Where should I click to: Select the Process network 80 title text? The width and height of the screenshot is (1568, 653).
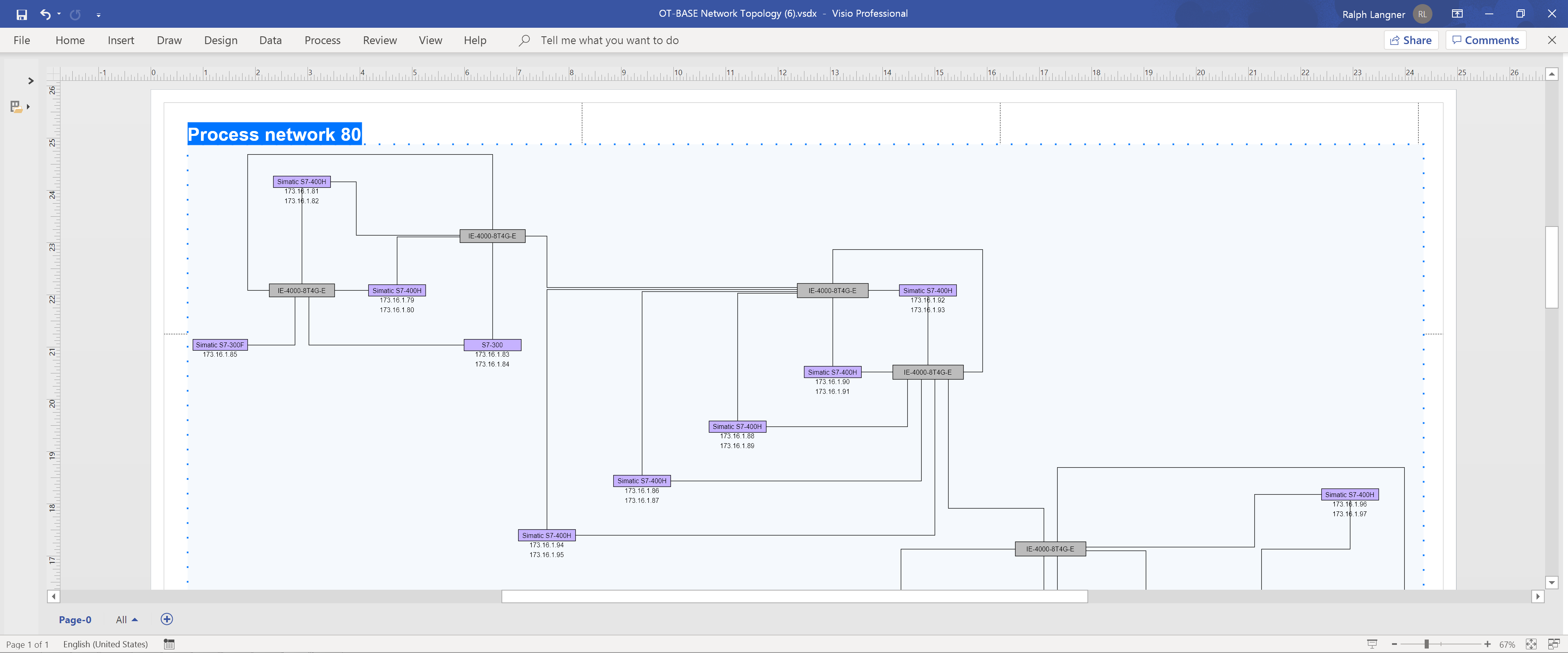pyautogui.click(x=274, y=134)
